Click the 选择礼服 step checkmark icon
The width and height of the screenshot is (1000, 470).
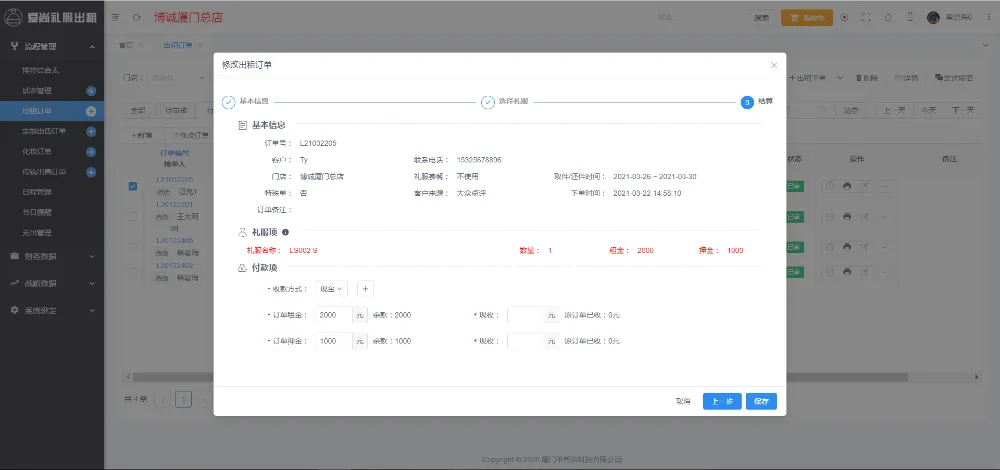point(488,102)
